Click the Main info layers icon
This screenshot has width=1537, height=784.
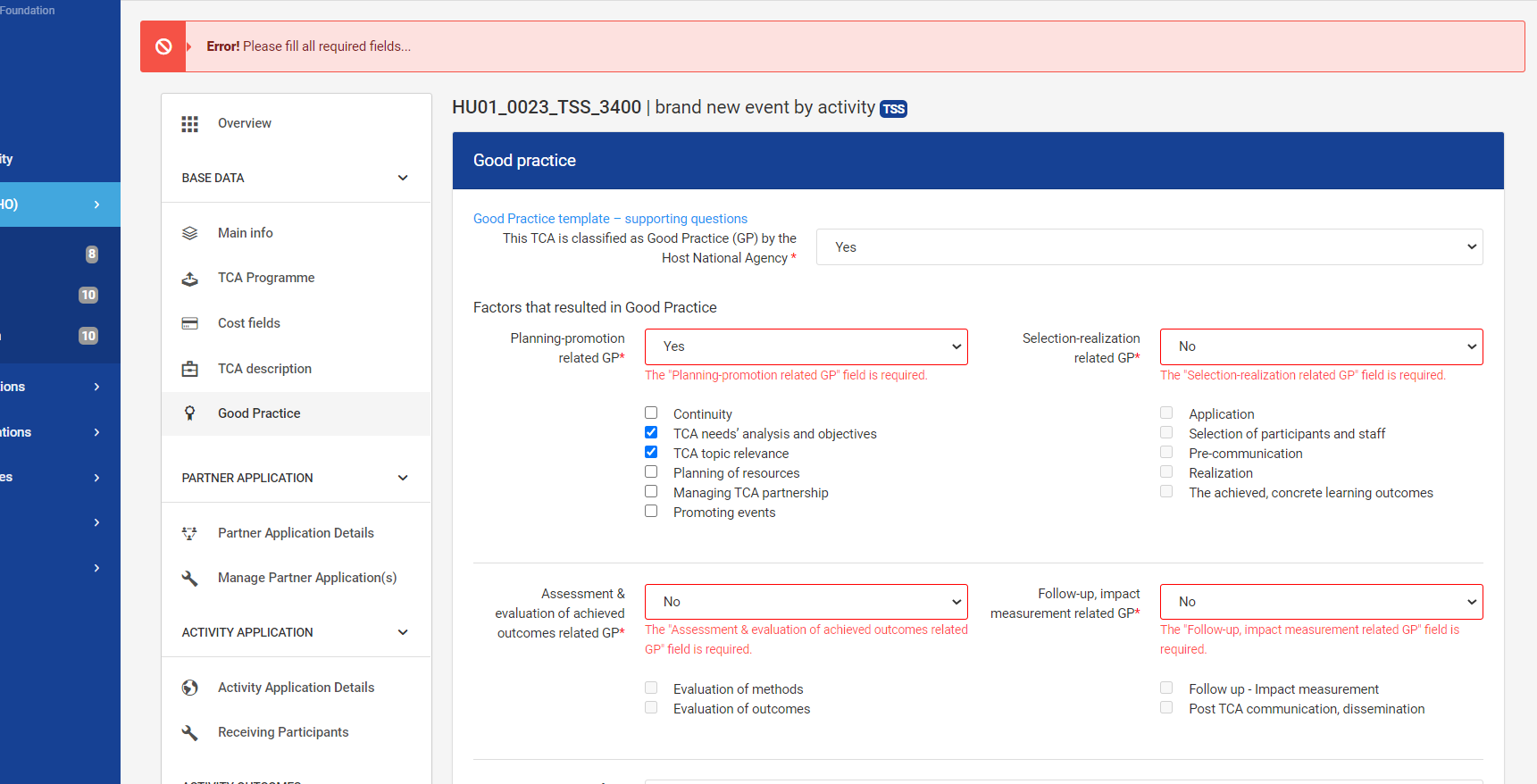tap(189, 233)
